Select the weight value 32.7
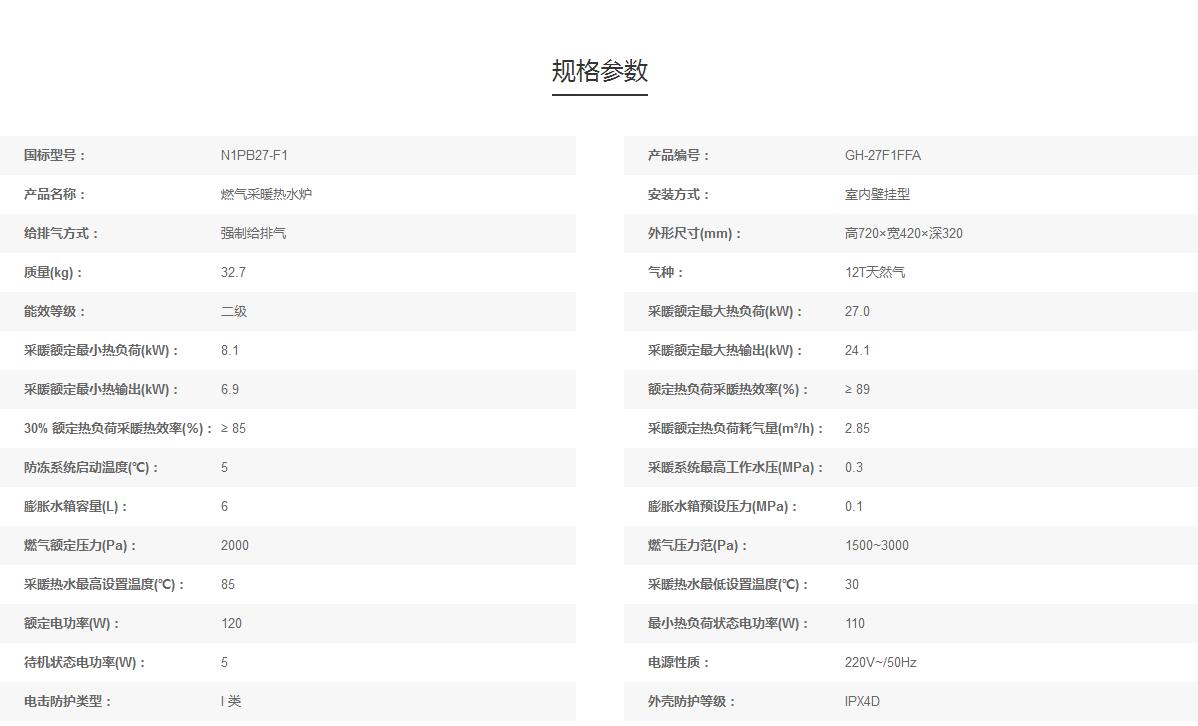Screen dimensions: 1198x726 [233, 272]
